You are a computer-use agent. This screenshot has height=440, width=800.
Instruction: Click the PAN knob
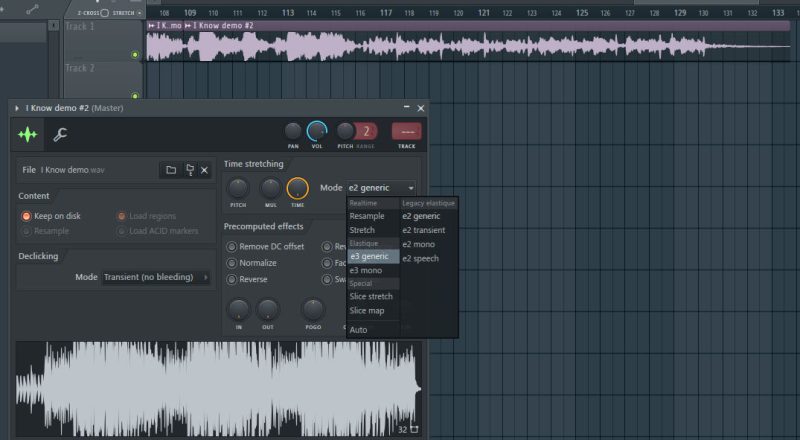click(x=293, y=131)
